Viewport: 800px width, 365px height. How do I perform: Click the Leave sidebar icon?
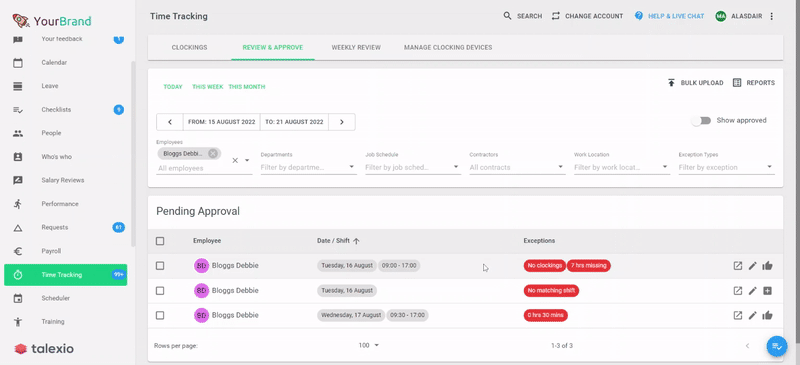pos(18,86)
